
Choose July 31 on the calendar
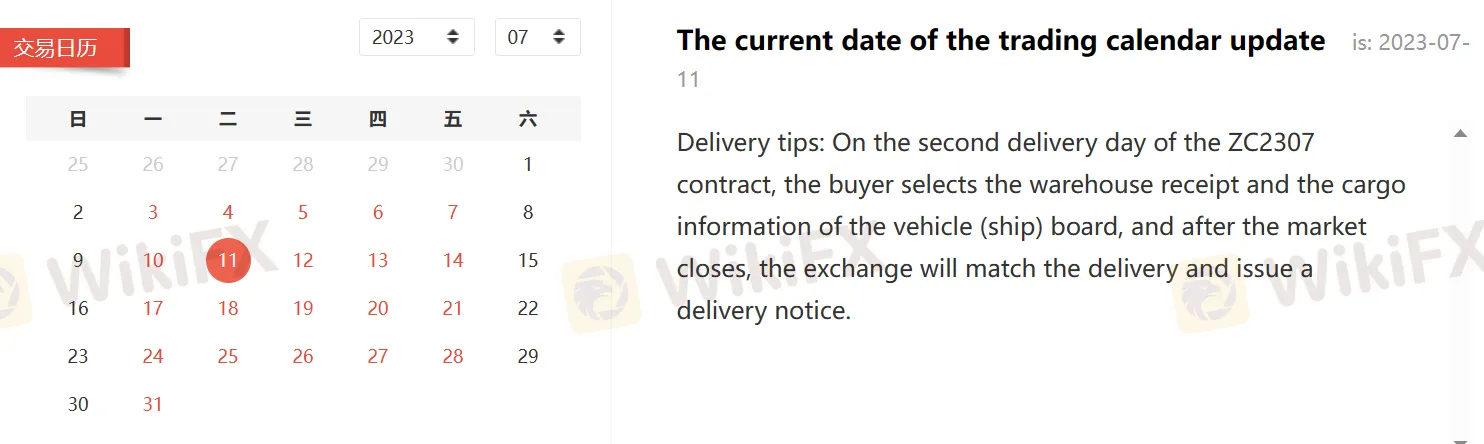(x=153, y=404)
